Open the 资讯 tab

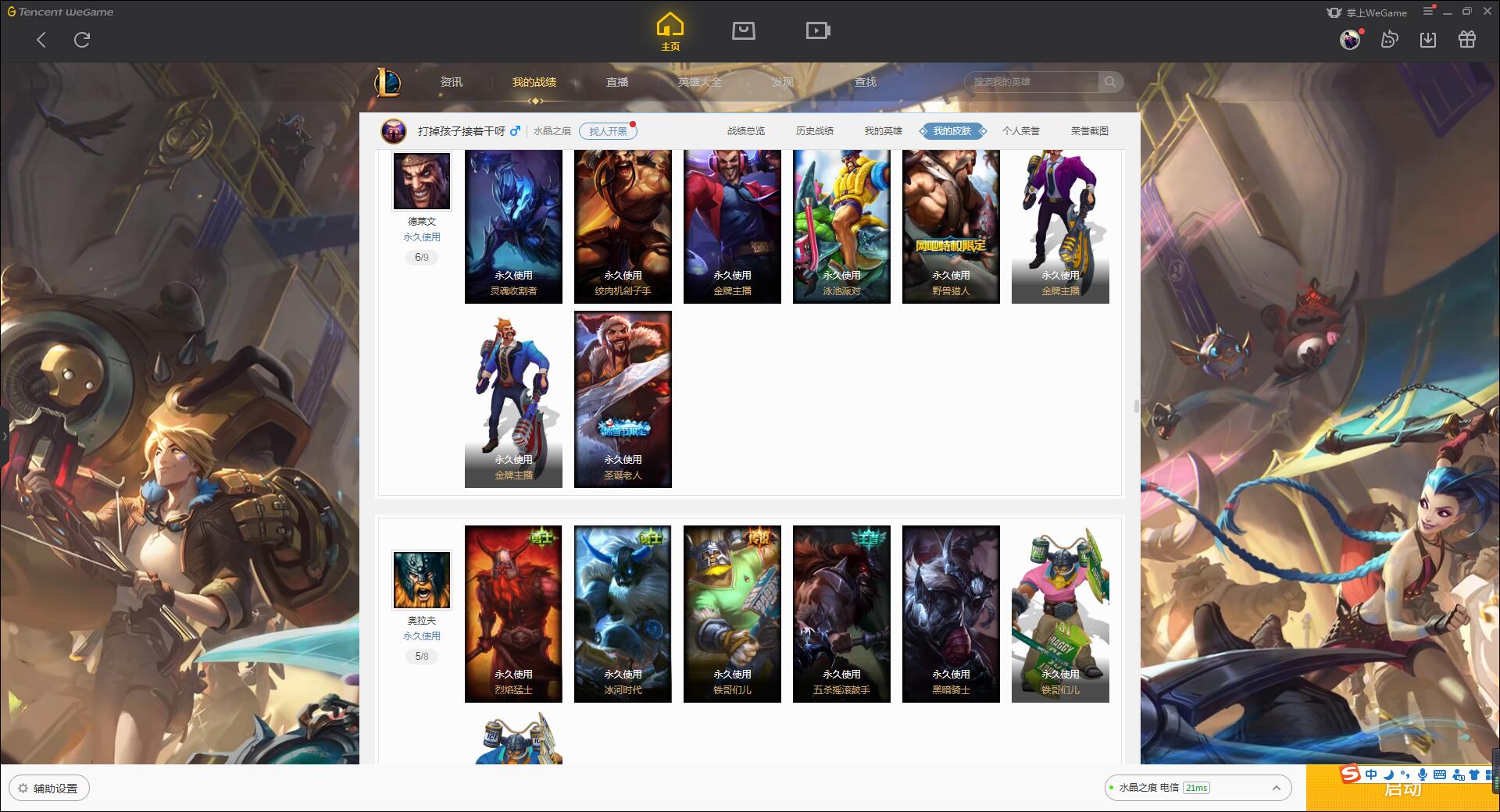pos(452,82)
